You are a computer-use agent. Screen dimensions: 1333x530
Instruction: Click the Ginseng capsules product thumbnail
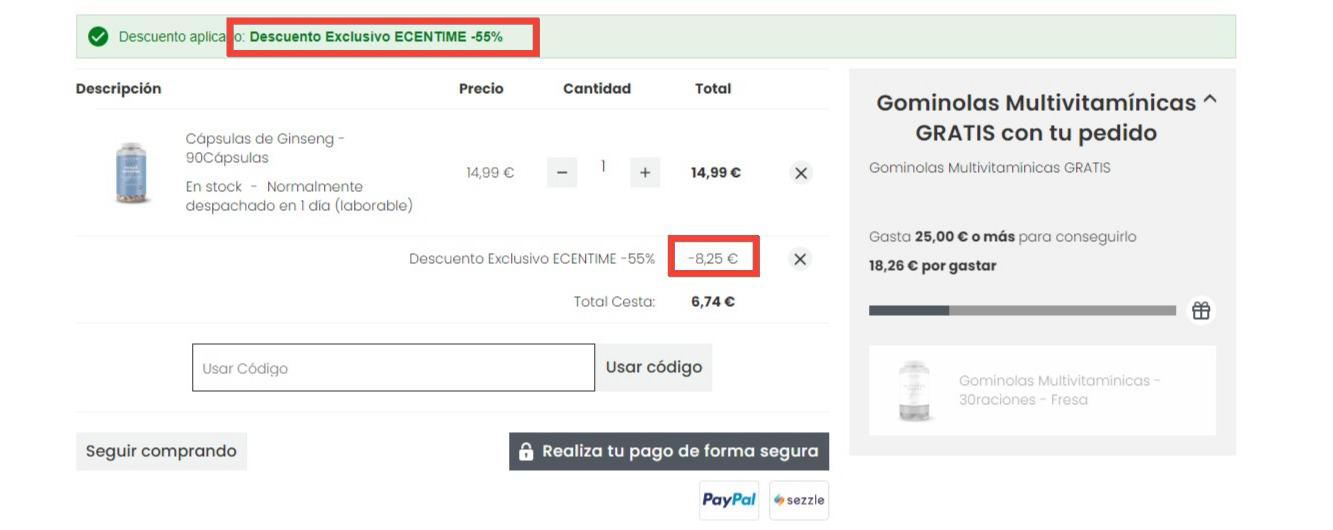(x=133, y=173)
